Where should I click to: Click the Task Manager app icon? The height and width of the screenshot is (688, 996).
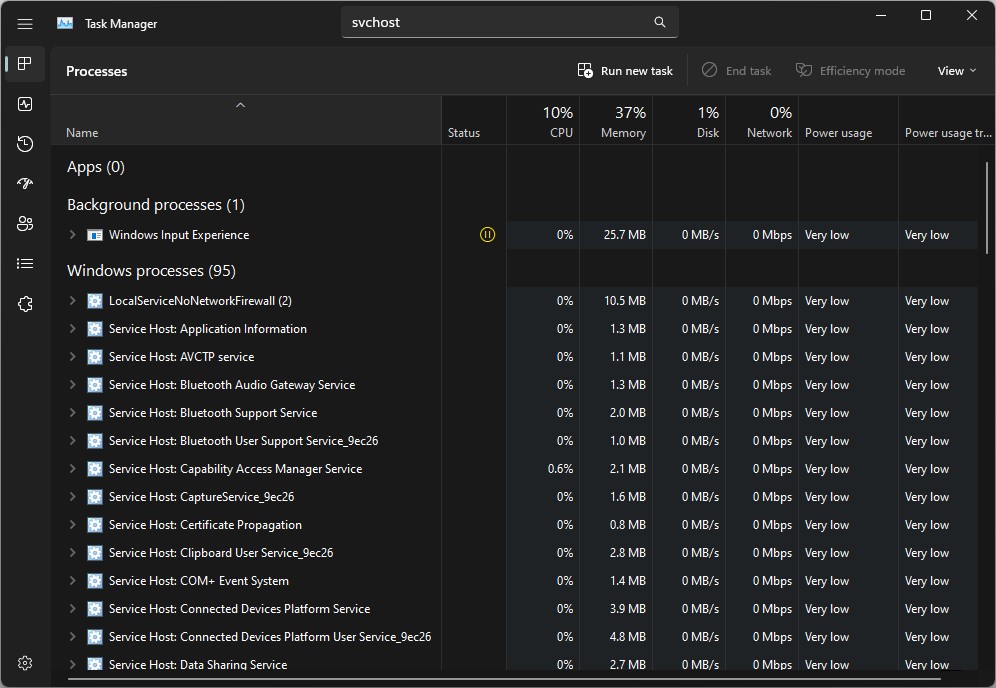pos(65,24)
